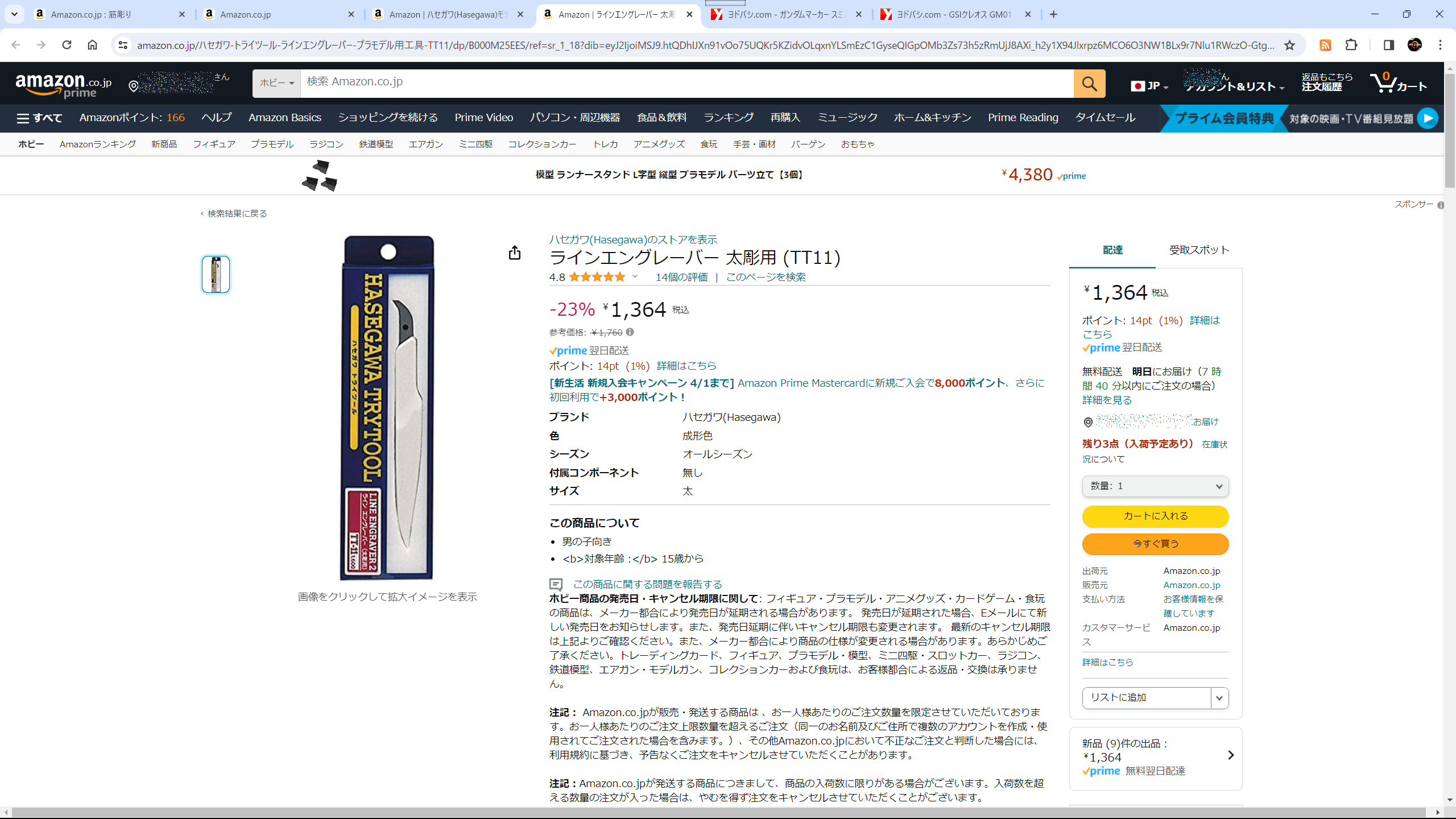This screenshot has width=1456, height=819.
Task: Expand the 新品 (9)件の出品 chevron
Action: (1231, 755)
